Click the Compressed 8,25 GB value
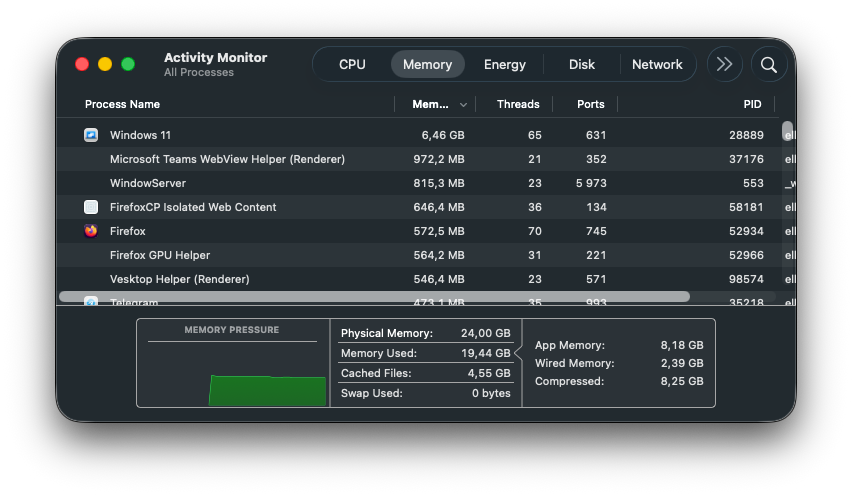Image resolution: width=852 pixels, height=496 pixels. (682, 381)
